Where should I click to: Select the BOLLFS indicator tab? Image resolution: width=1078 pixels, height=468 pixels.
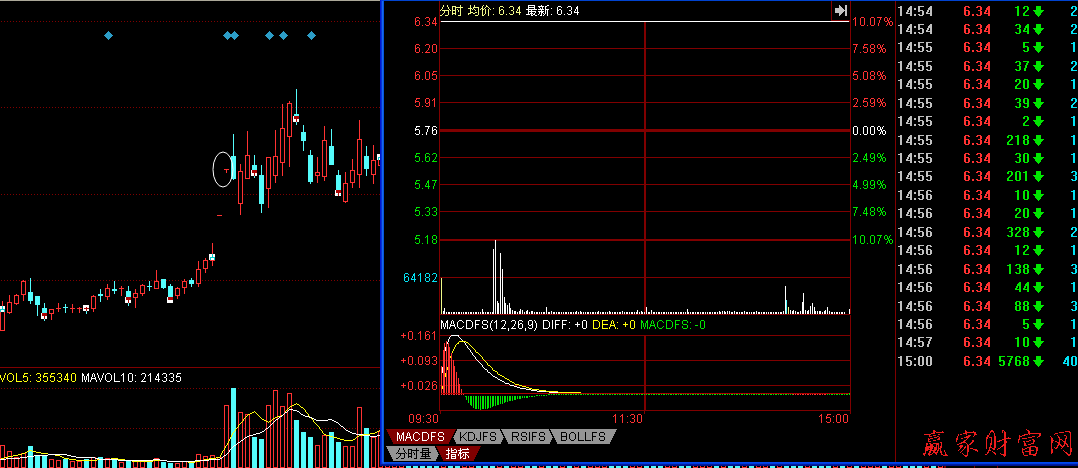tap(584, 437)
